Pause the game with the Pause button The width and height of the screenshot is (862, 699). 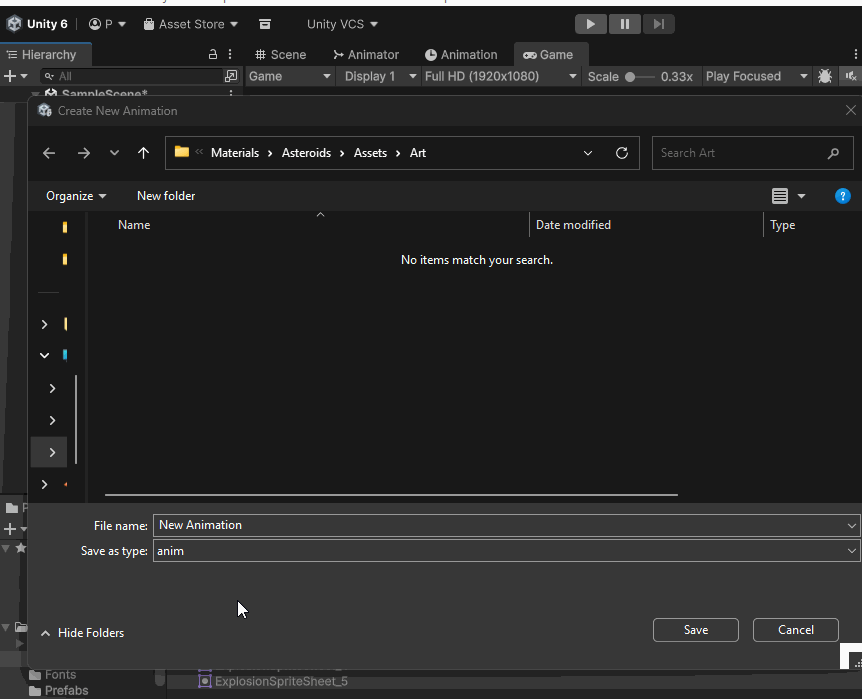(625, 24)
